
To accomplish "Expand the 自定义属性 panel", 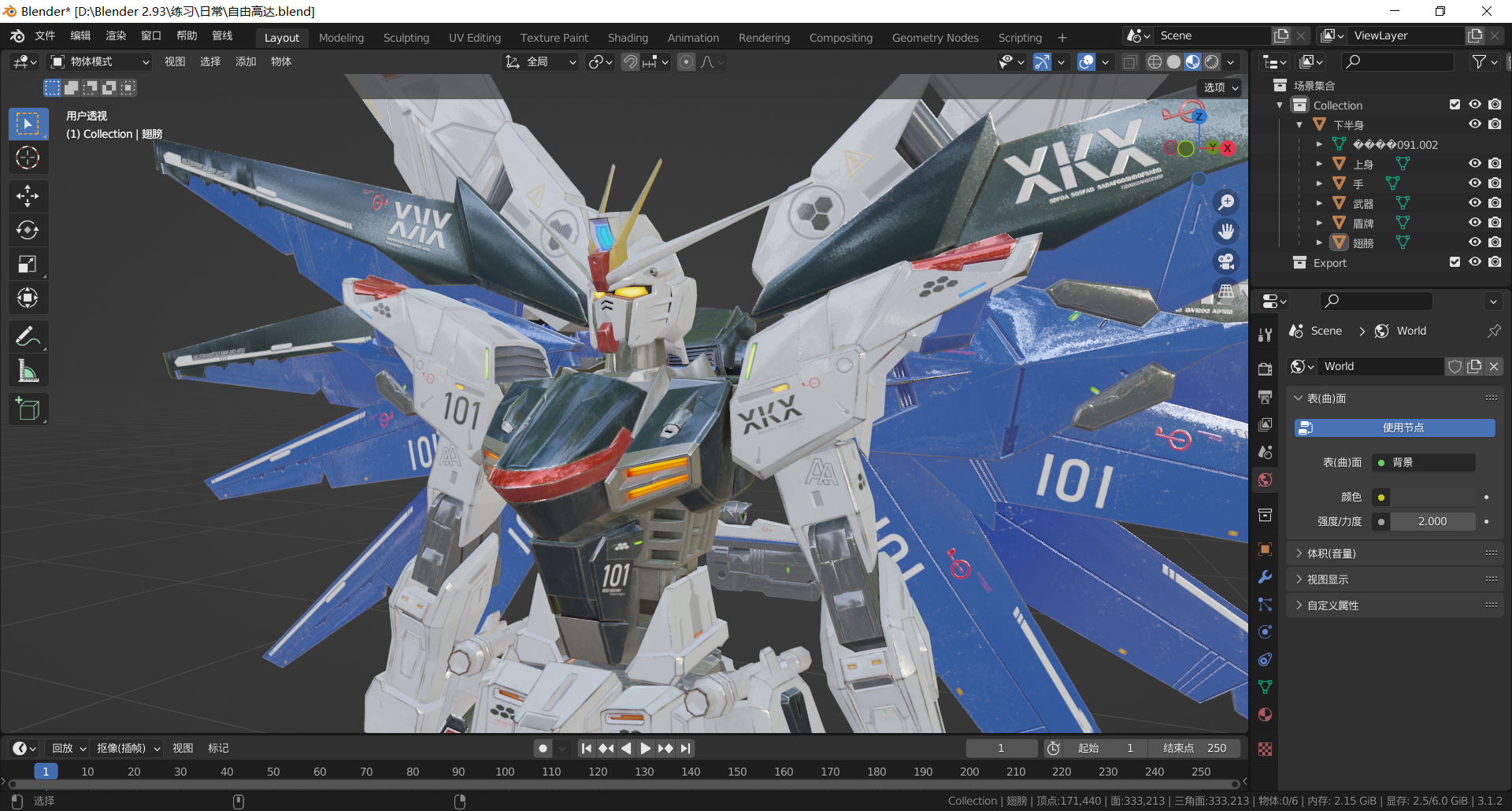I will click(1394, 605).
